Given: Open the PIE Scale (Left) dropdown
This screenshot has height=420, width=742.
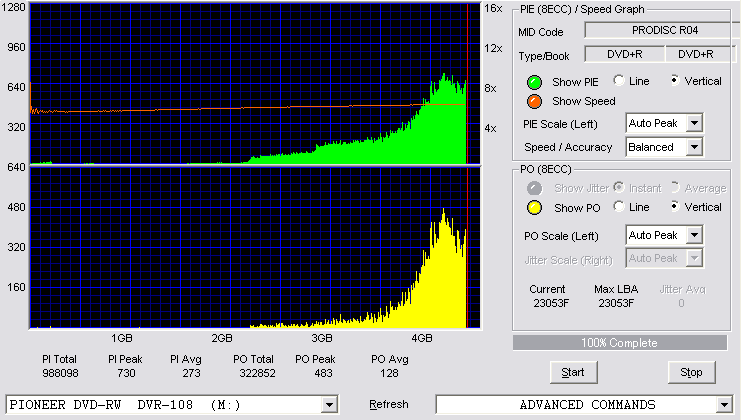Looking at the screenshot, I should pos(694,123).
